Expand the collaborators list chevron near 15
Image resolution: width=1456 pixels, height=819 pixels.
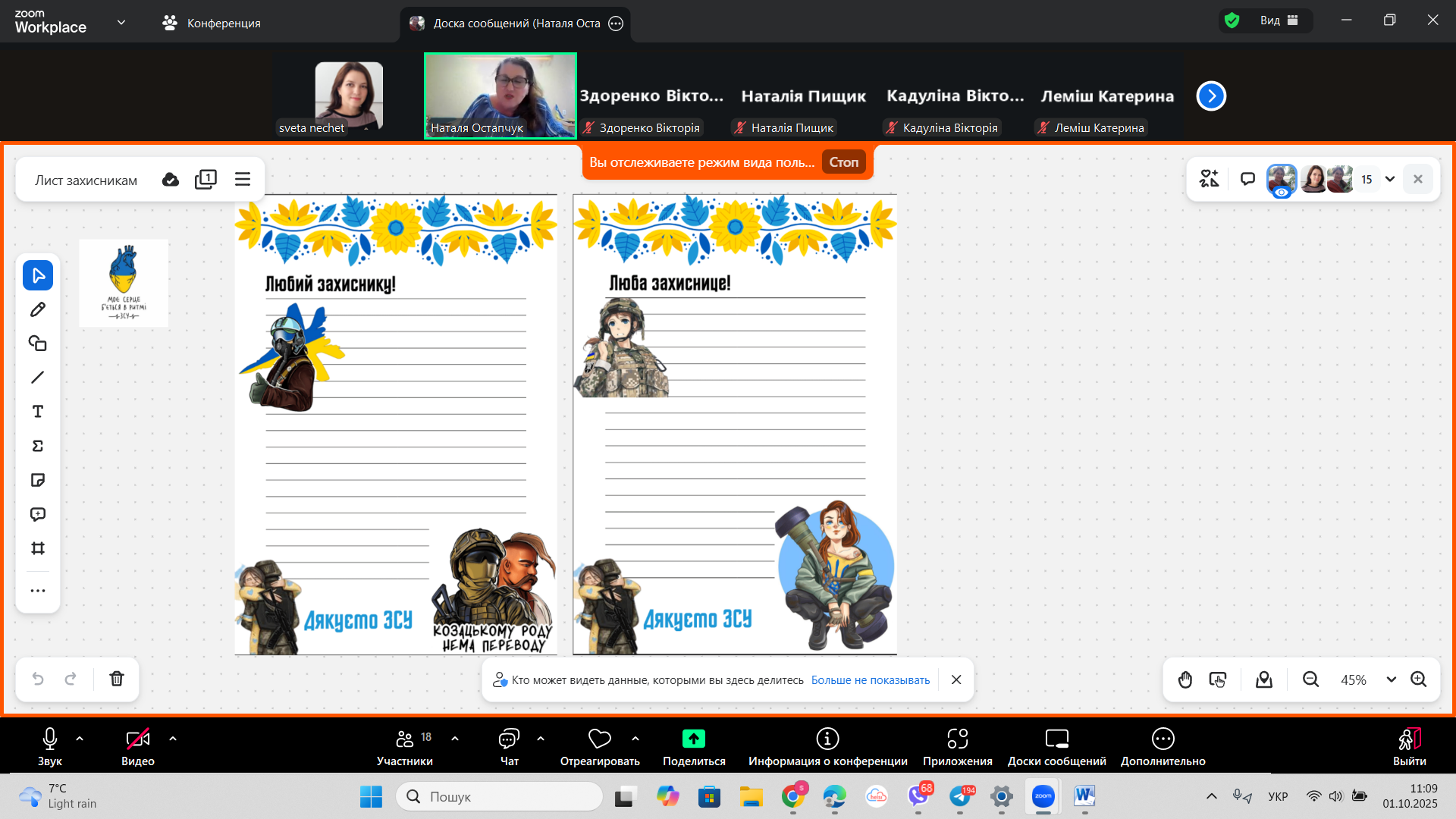point(1390,180)
